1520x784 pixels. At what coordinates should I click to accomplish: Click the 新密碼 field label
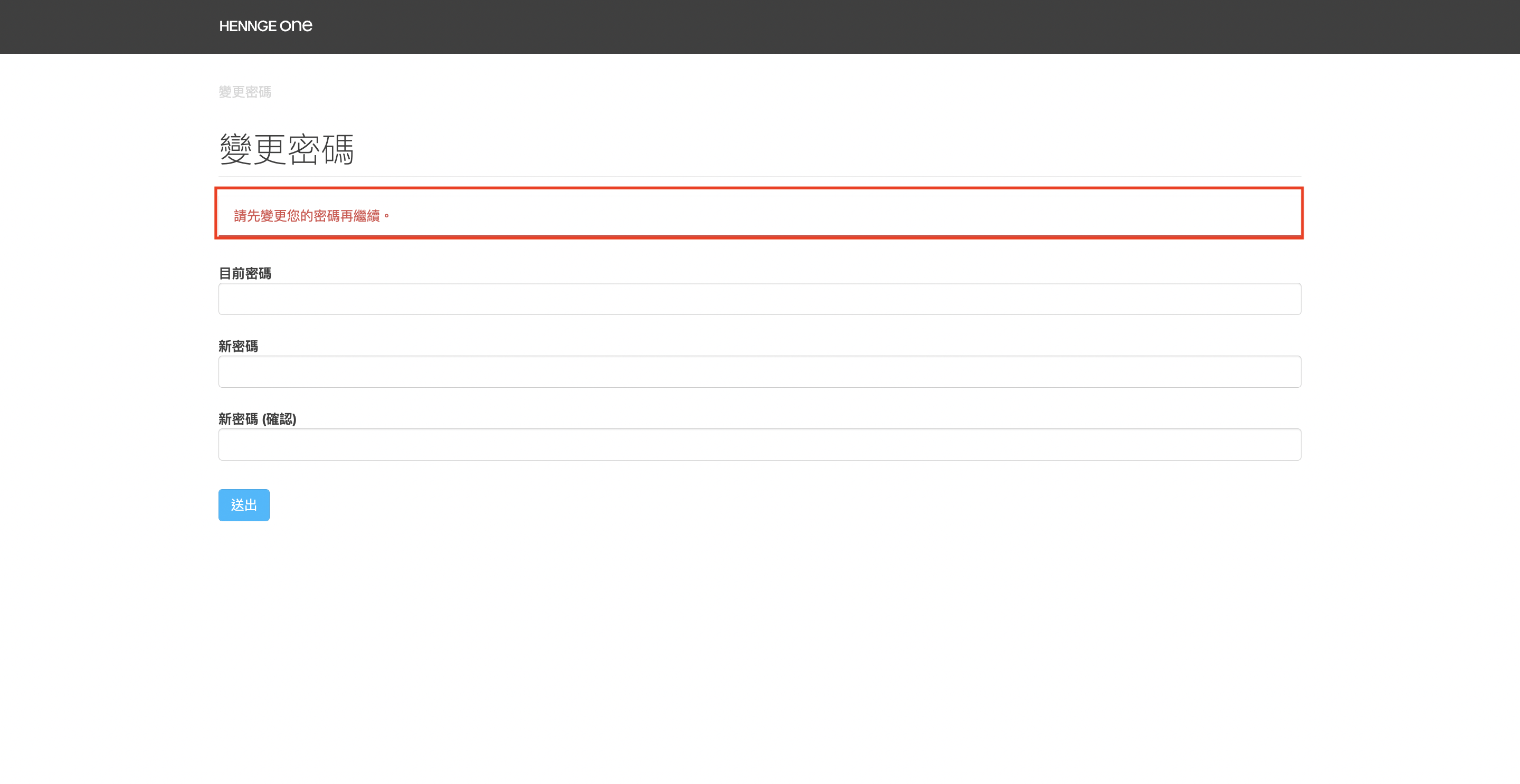(239, 346)
